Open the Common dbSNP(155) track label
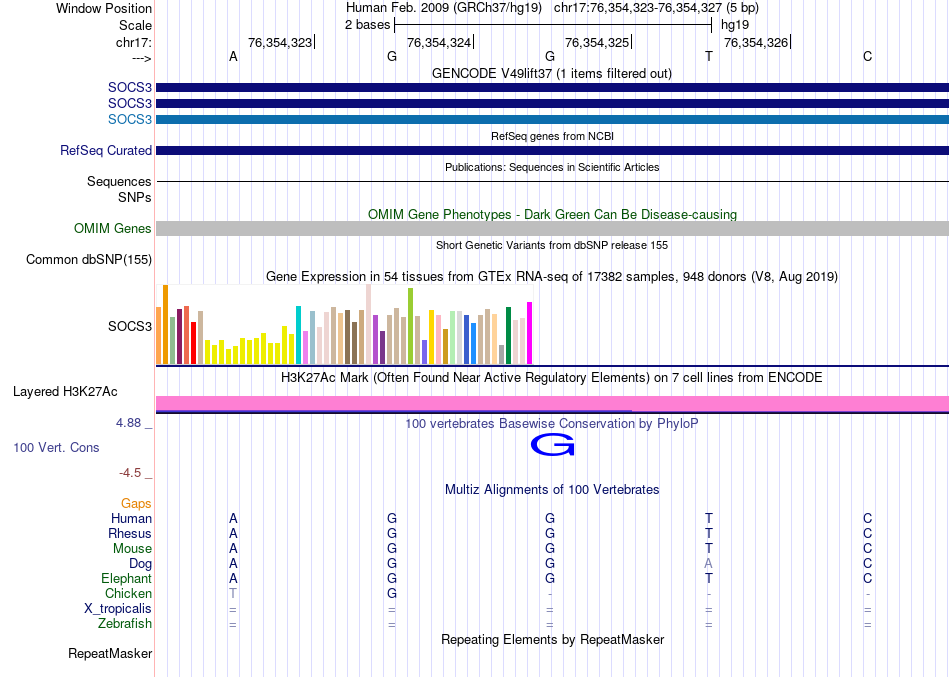This screenshot has width=950, height=677. pyautogui.click(x=88, y=259)
